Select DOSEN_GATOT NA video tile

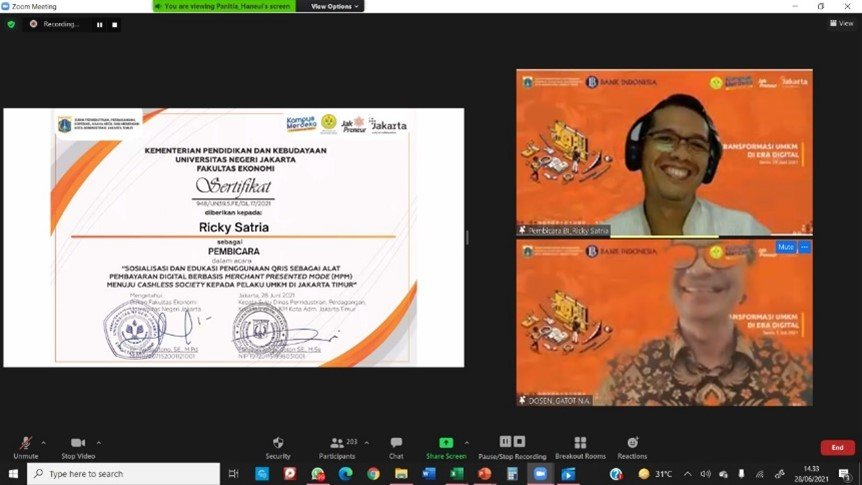click(664, 323)
